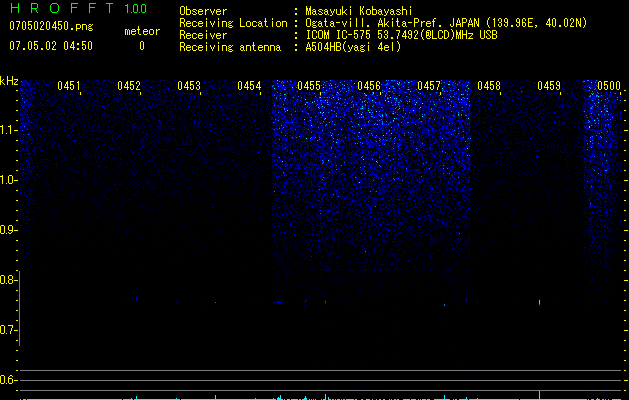
Task: Click the 0452 time marker
Action: 129,86
